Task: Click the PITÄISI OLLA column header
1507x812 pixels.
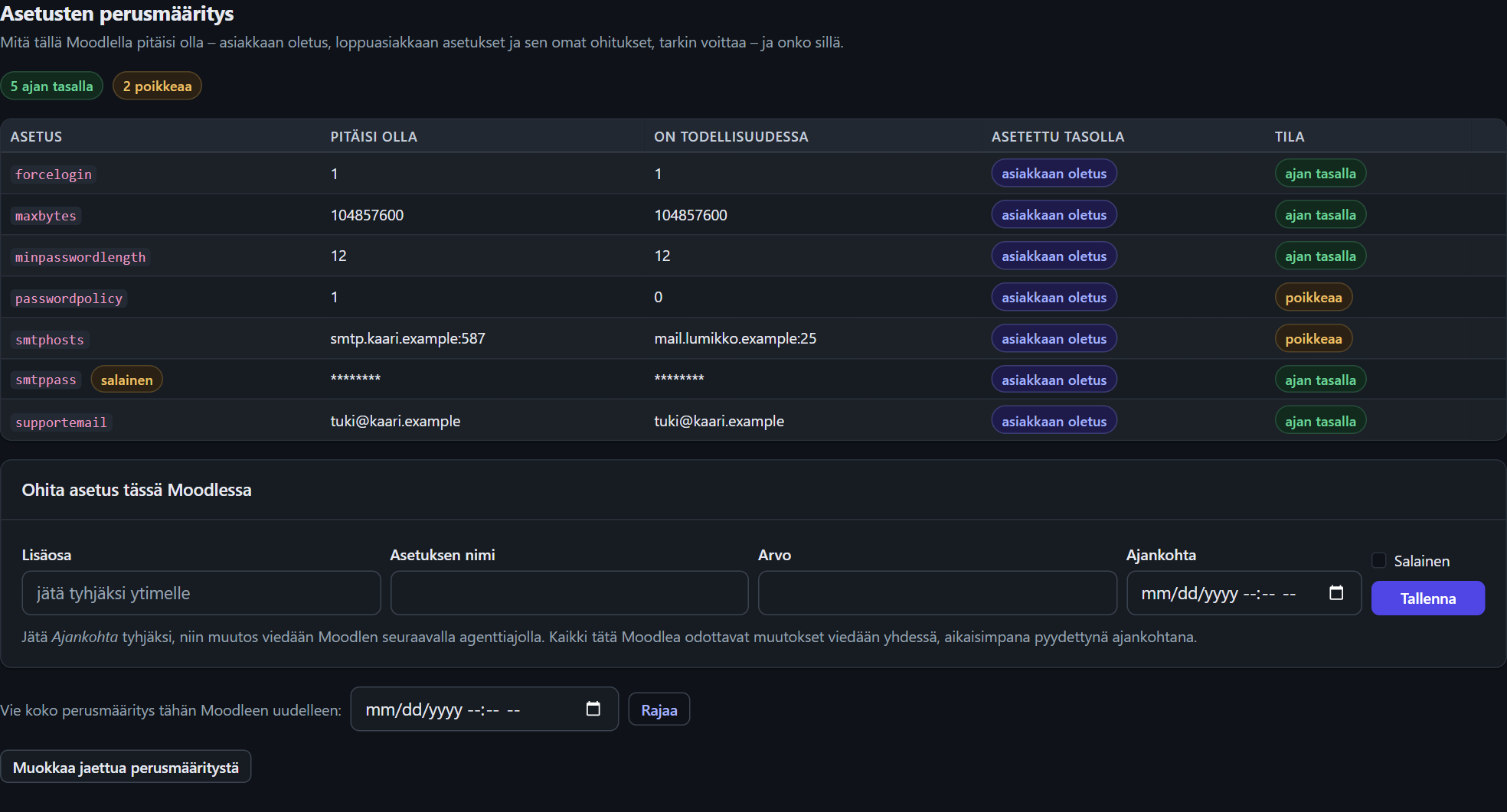Action: click(x=374, y=136)
